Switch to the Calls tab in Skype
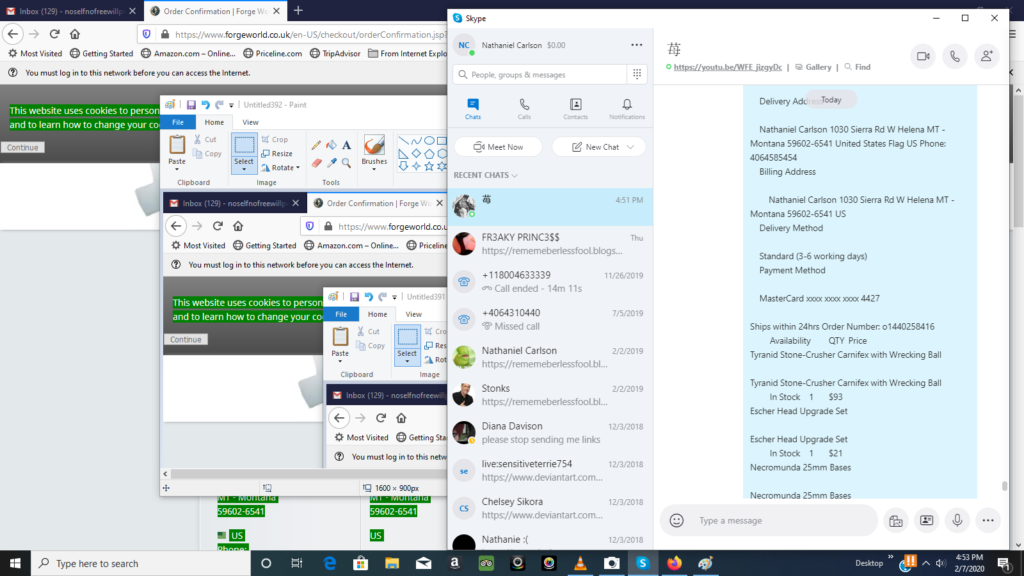Image resolution: width=1024 pixels, height=576 pixels. (524, 108)
